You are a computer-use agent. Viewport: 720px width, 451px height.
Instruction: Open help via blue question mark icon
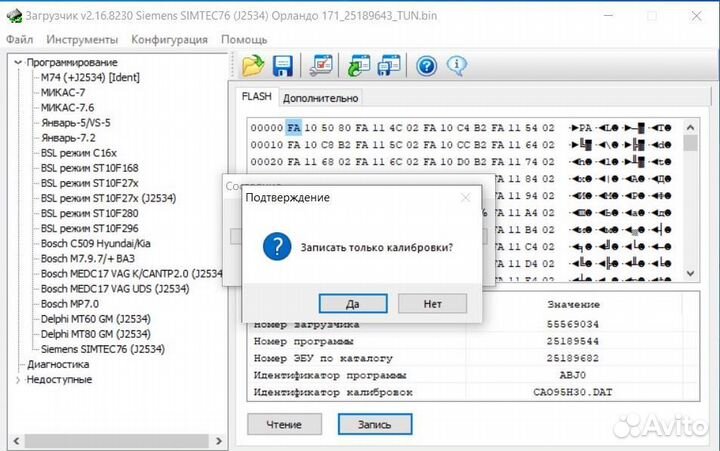click(x=427, y=67)
